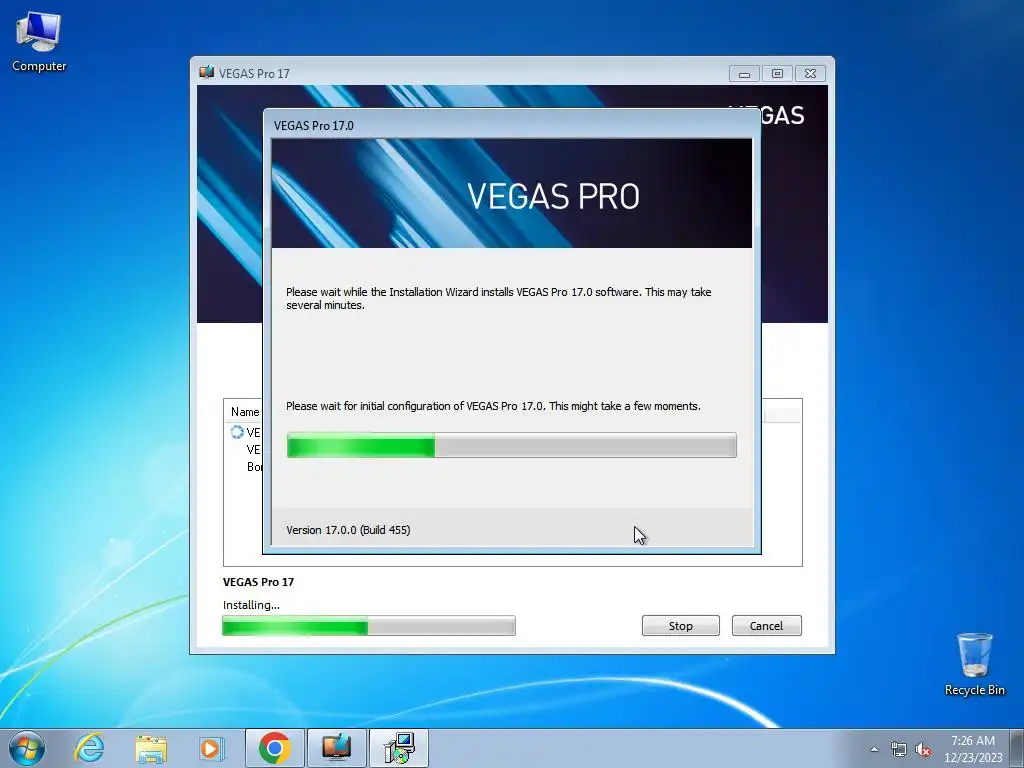Open Windows Explorer folder taskbar icon
1024x768 pixels.
pyautogui.click(x=152, y=748)
